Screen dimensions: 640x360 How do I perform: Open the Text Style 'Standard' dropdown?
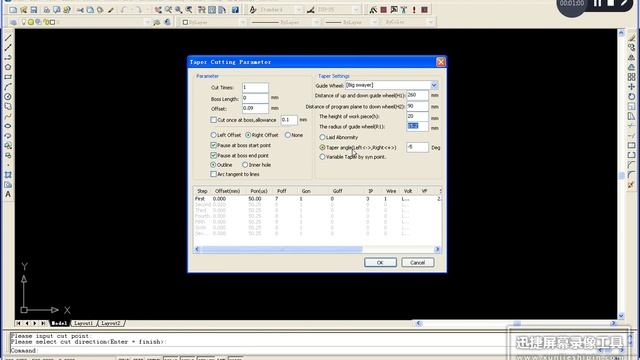coord(299,10)
